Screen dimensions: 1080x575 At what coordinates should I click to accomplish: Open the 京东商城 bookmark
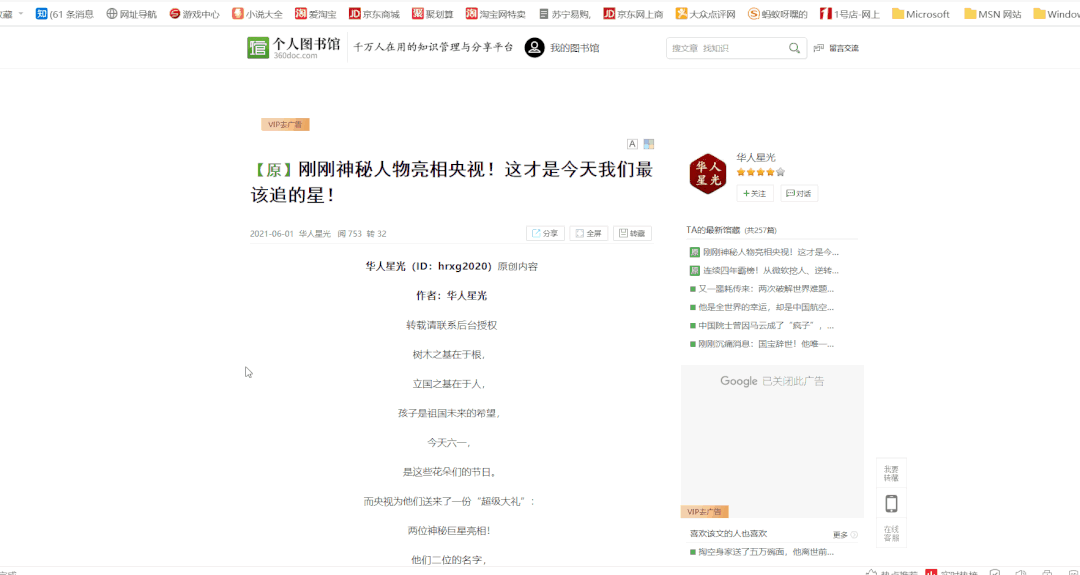pos(374,14)
